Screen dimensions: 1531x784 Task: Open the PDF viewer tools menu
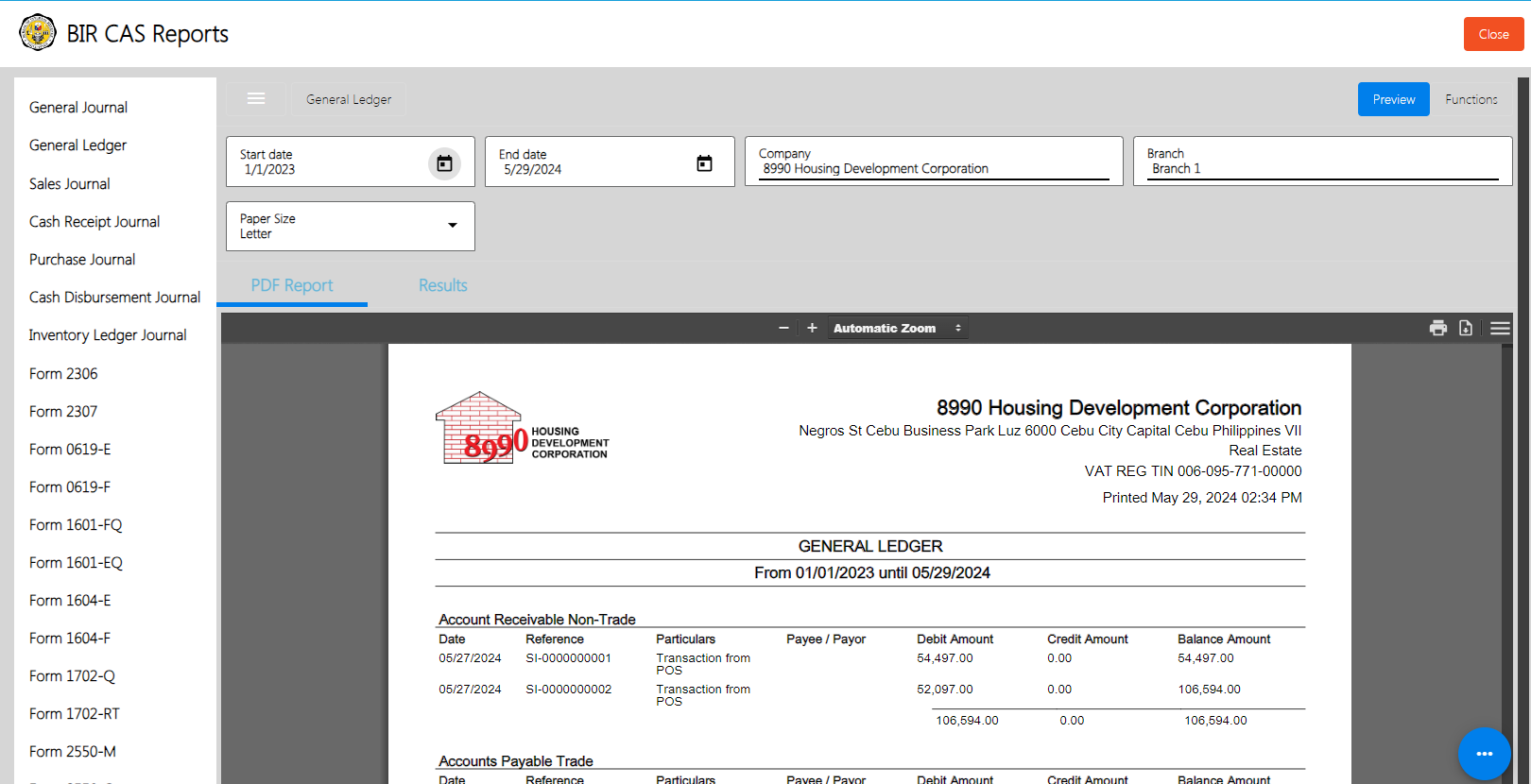pyautogui.click(x=1500, y=328)
